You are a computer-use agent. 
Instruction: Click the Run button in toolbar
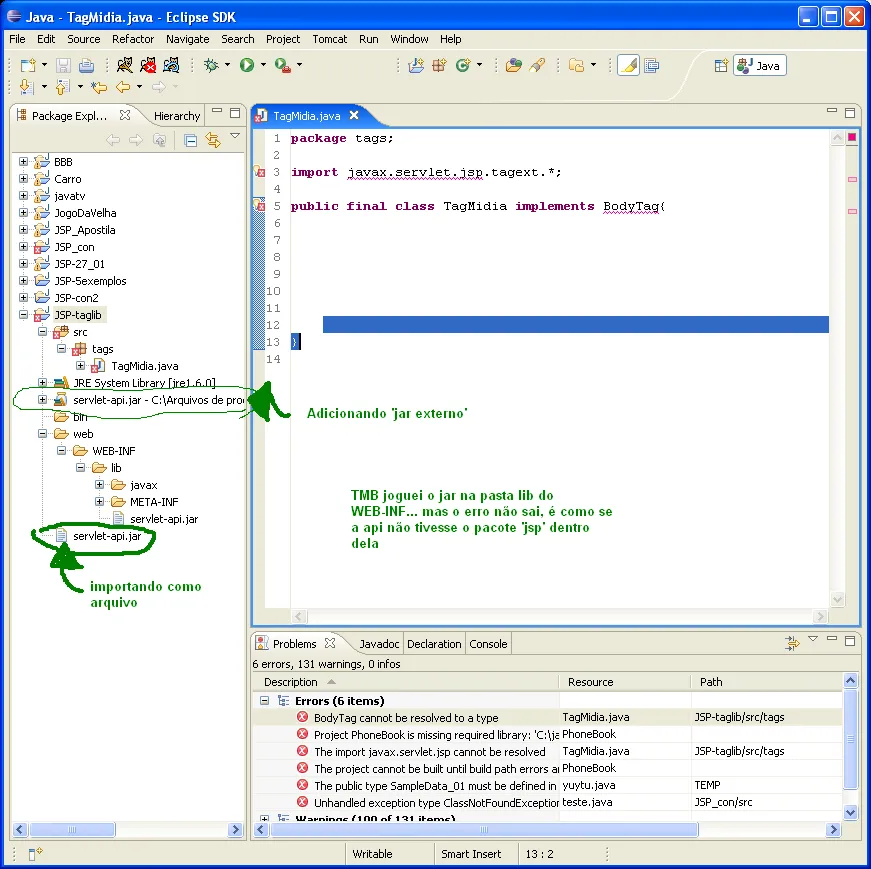pyautogui.click(x=246, y=65)
